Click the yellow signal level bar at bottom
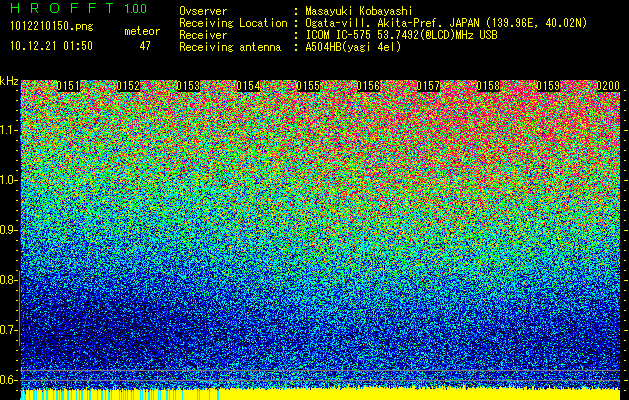The width and height of the screenshot is (629, 400). click(x=320, y=394)
